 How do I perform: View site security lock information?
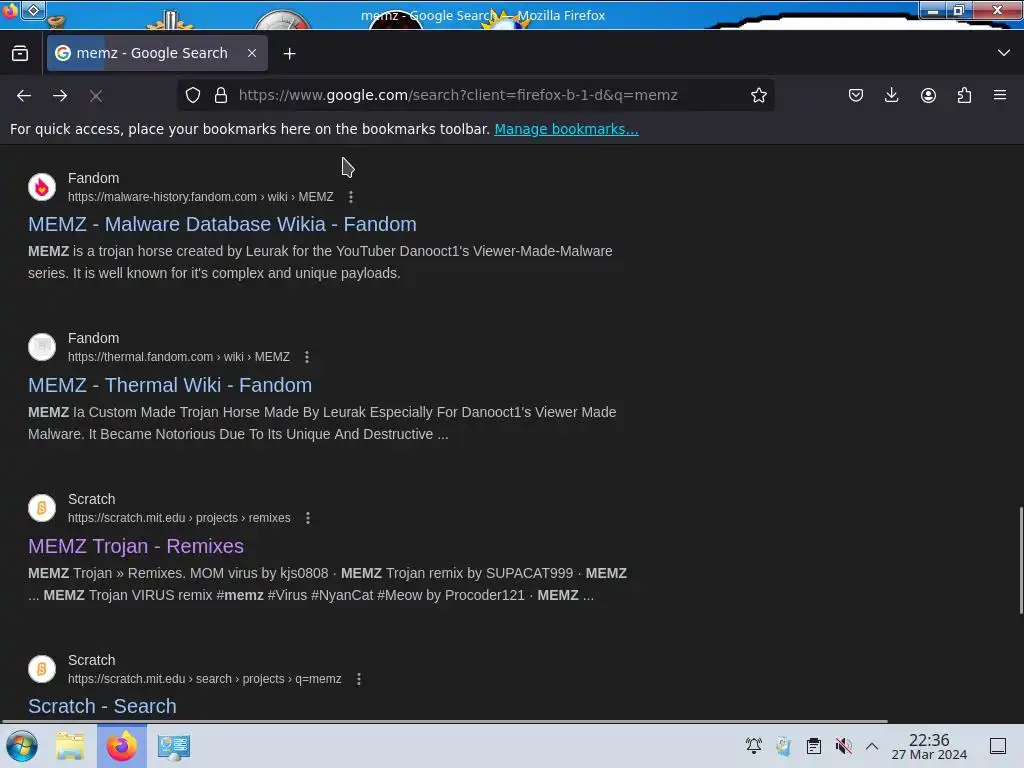(221, 95)
